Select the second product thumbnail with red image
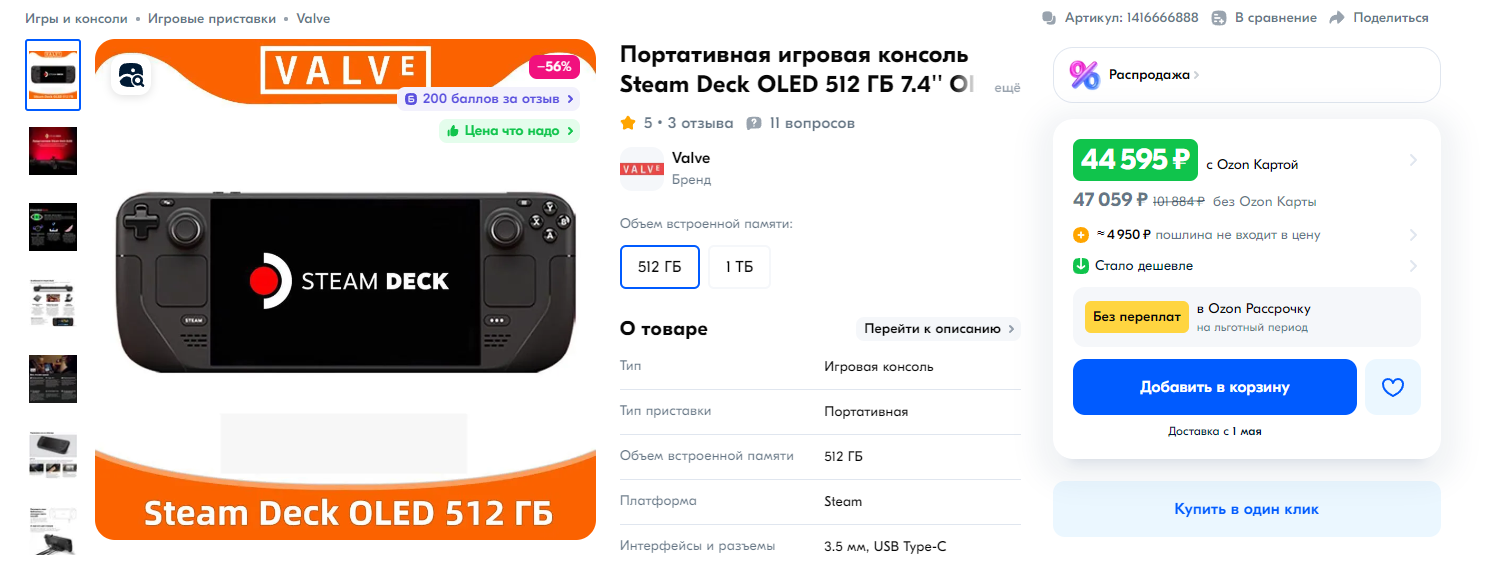The height and width of the screenshot is (562, 1506). pos(53,151)
